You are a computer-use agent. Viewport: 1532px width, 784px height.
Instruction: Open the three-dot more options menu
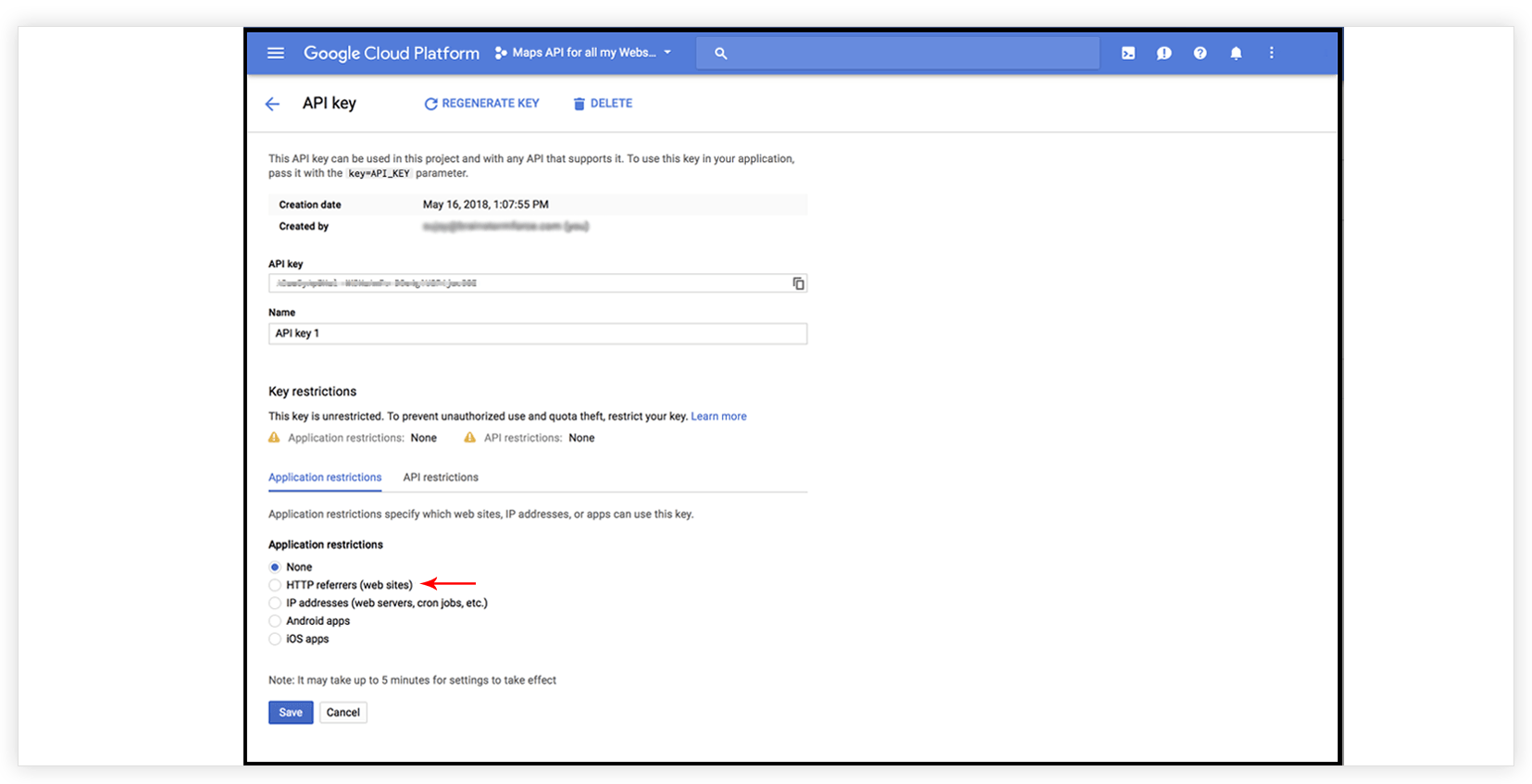point(1271,54)
